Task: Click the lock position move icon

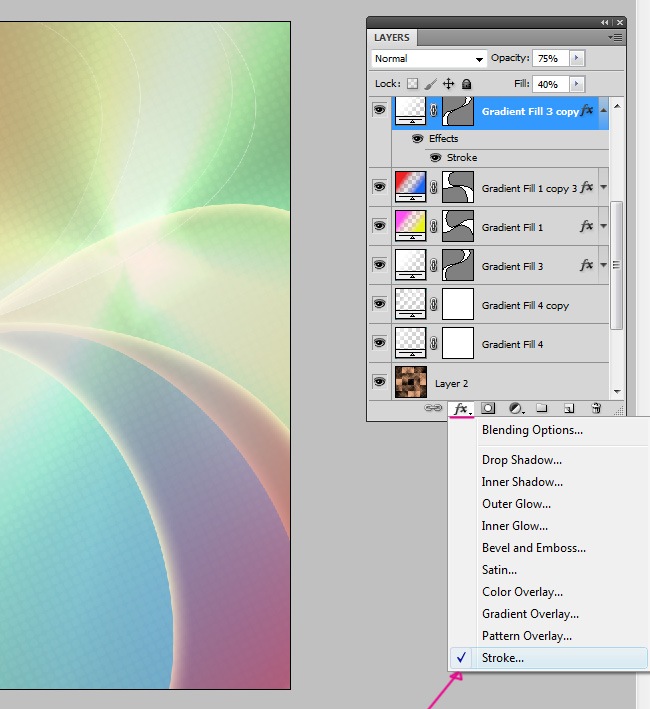Action: pos(449,85)
